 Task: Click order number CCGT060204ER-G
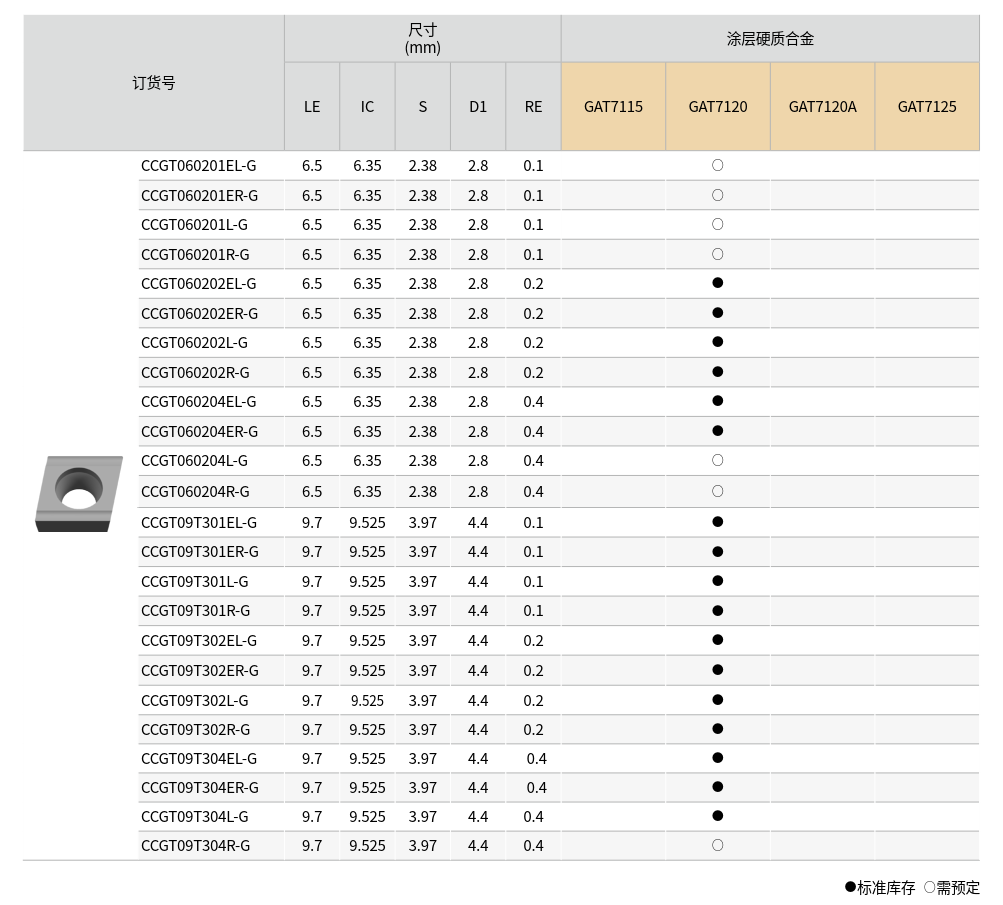(199, 431)
